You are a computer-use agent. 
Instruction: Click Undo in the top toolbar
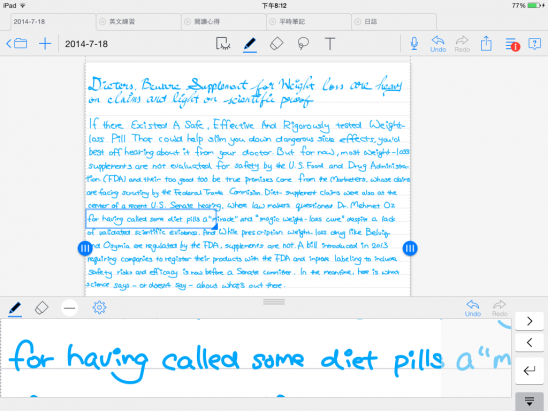(x=438, y=44)
